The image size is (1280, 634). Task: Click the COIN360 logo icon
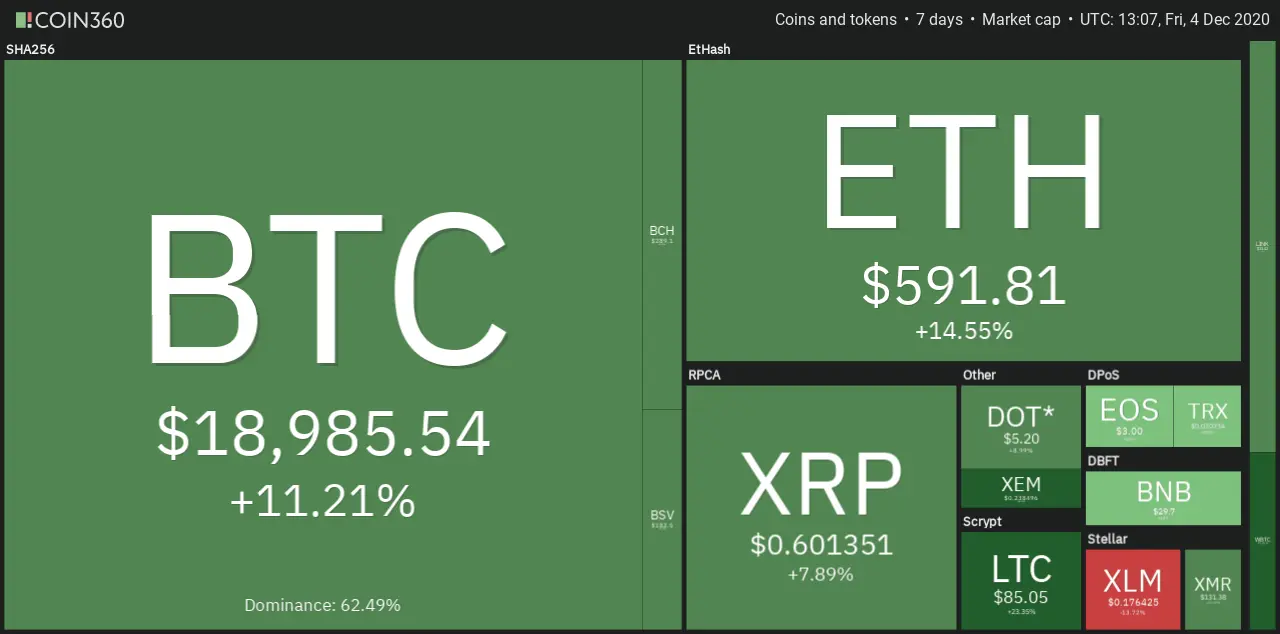24,19
